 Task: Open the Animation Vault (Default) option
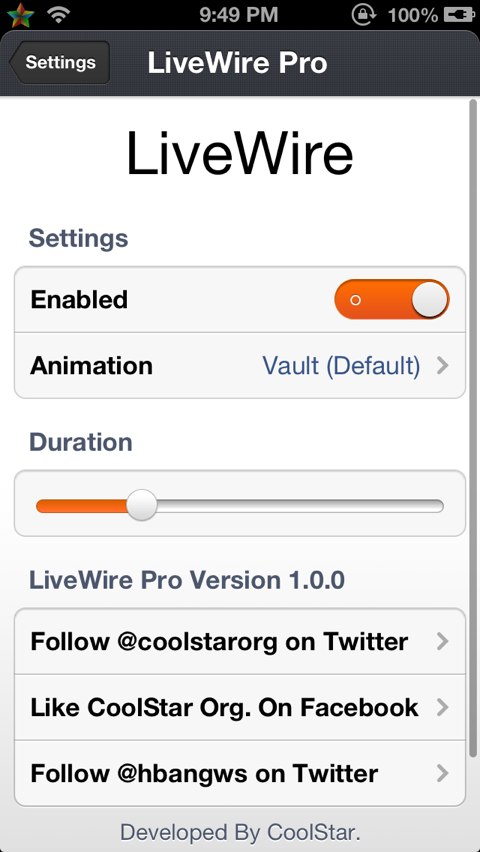click(x=240, y=366)
